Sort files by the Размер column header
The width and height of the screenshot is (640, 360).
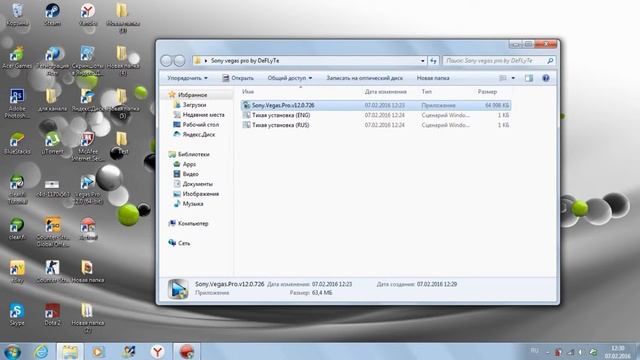pyautogui.click(x=487, y=92)
